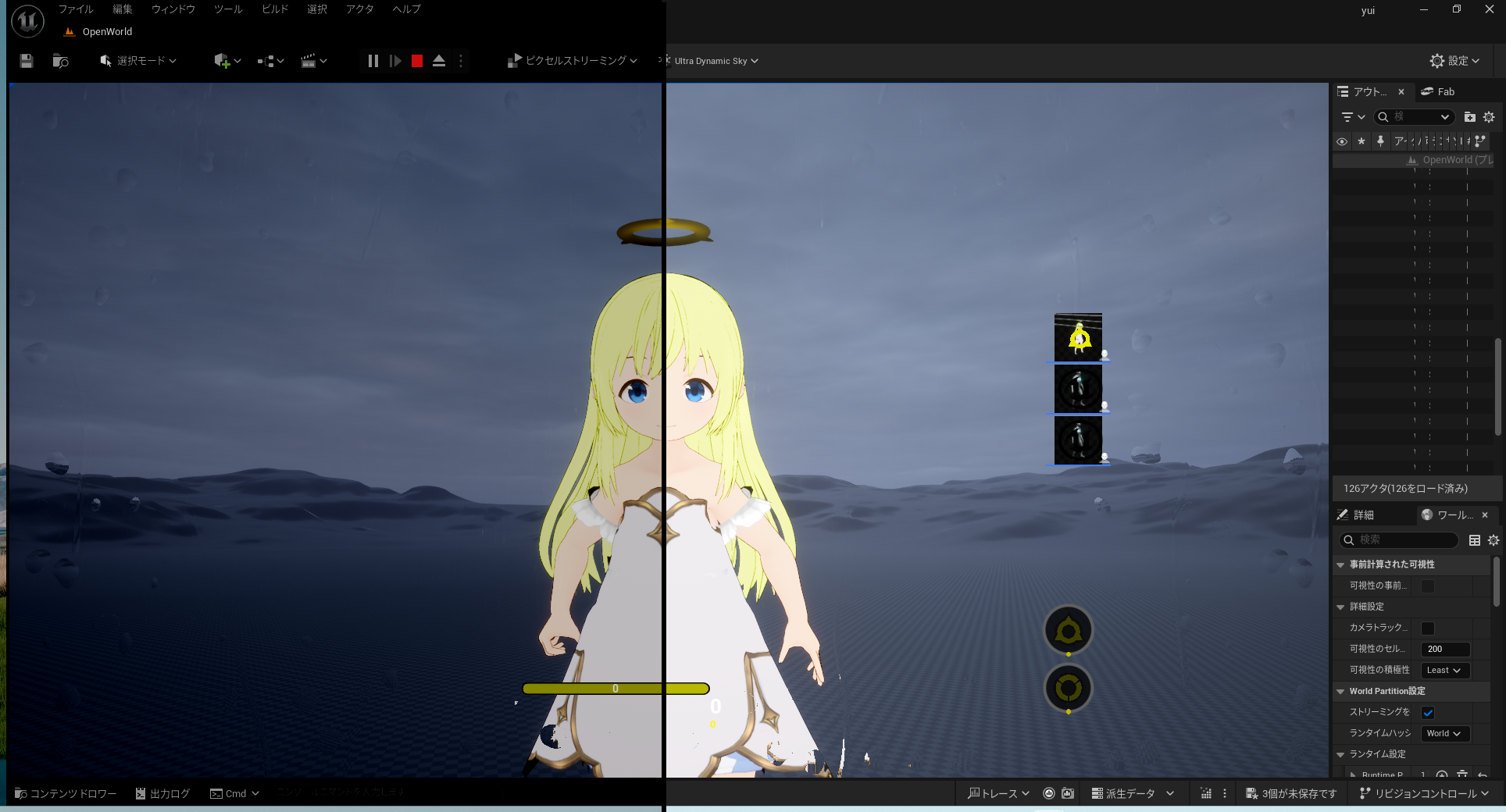Click the outliner revision control column icon
Screen dimensions: 1506x812
click(x=1480, y=141)
